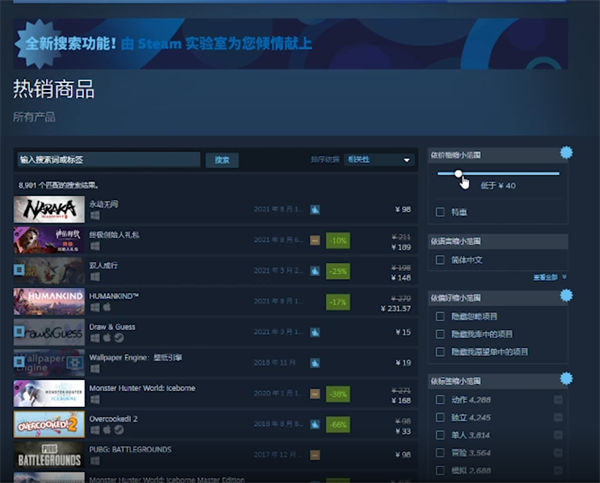Enable 隐藏忽略项目 checkbox
Image resolution: width=600 pixels, height=483 pixels.
click(x=440, y=317)
